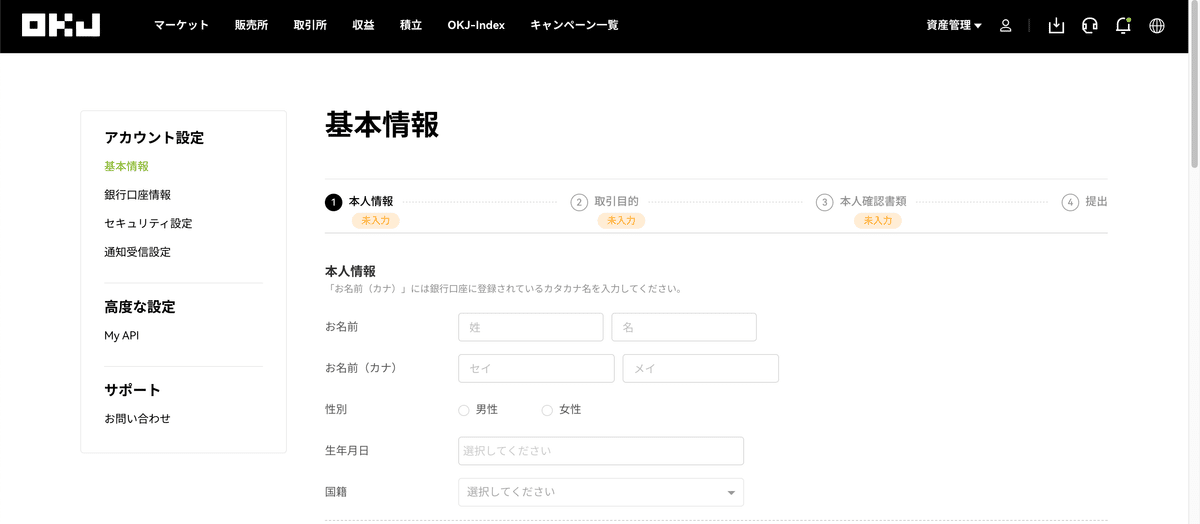Open 販売所 menu
This screenshot has width=1200, height=524.
(251, 25)
